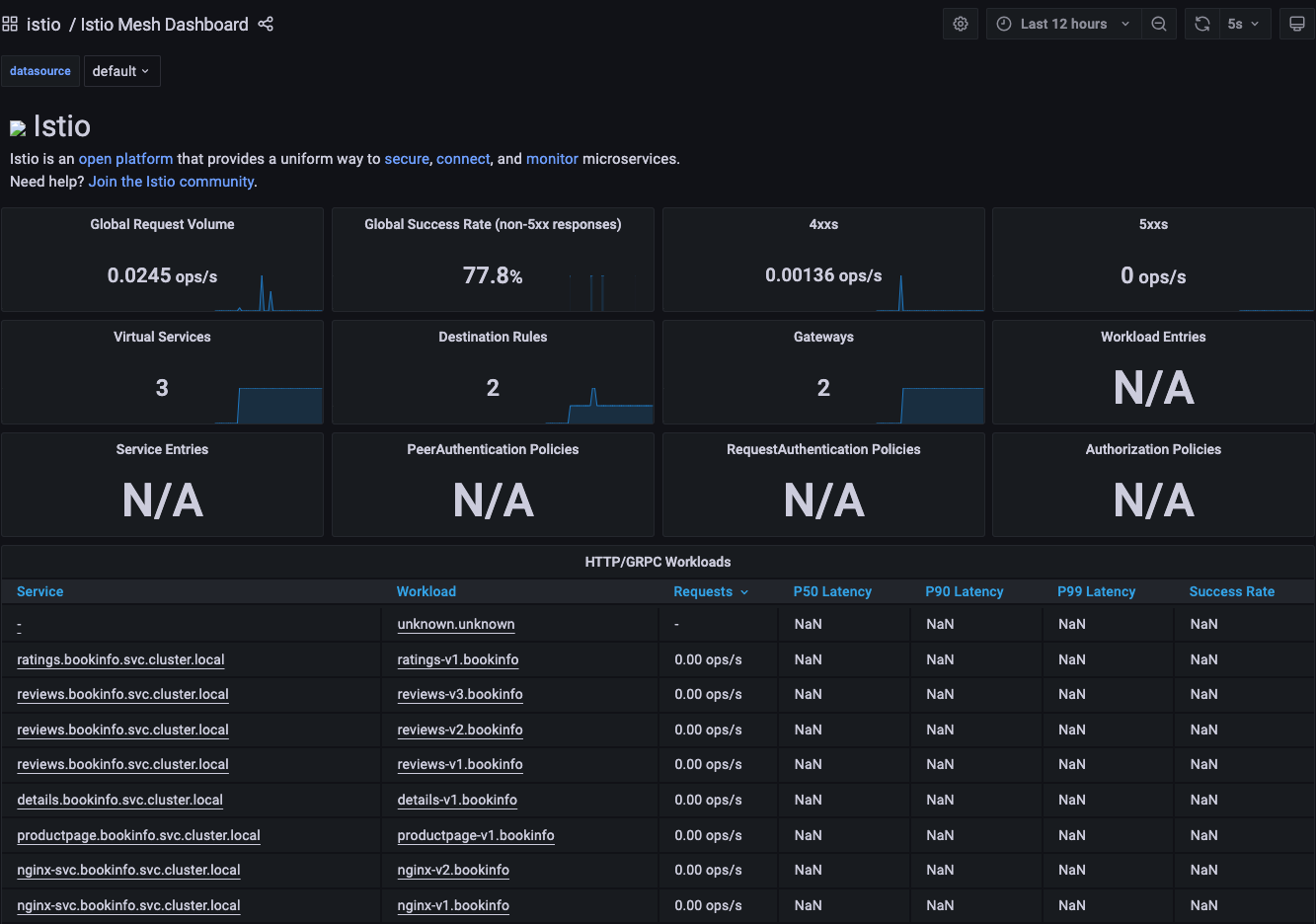Click Gateways sparkline graph
The image size is (1316, 924).
929,406
